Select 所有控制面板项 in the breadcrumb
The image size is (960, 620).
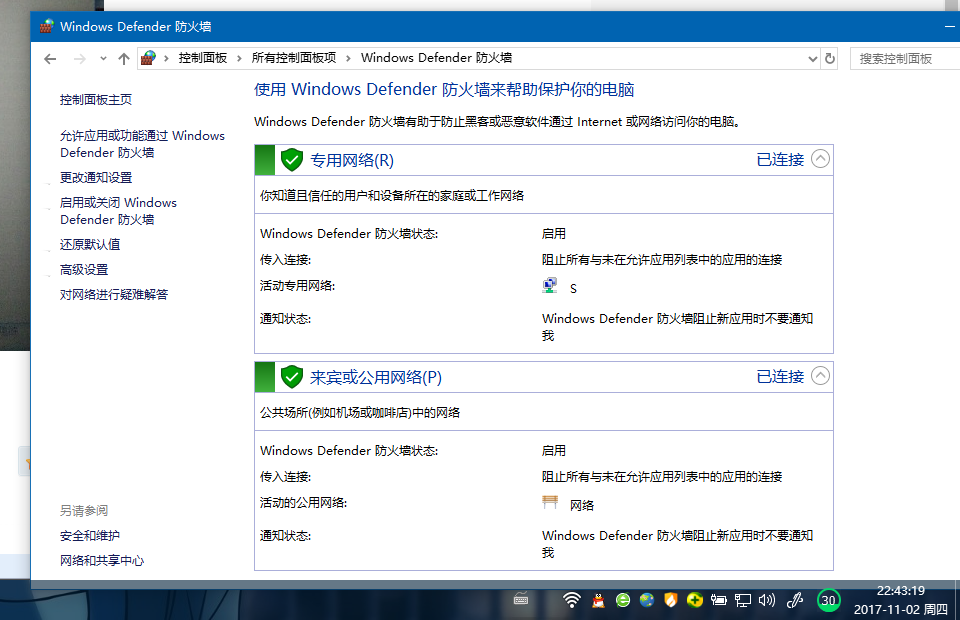(x=294, y=58)
